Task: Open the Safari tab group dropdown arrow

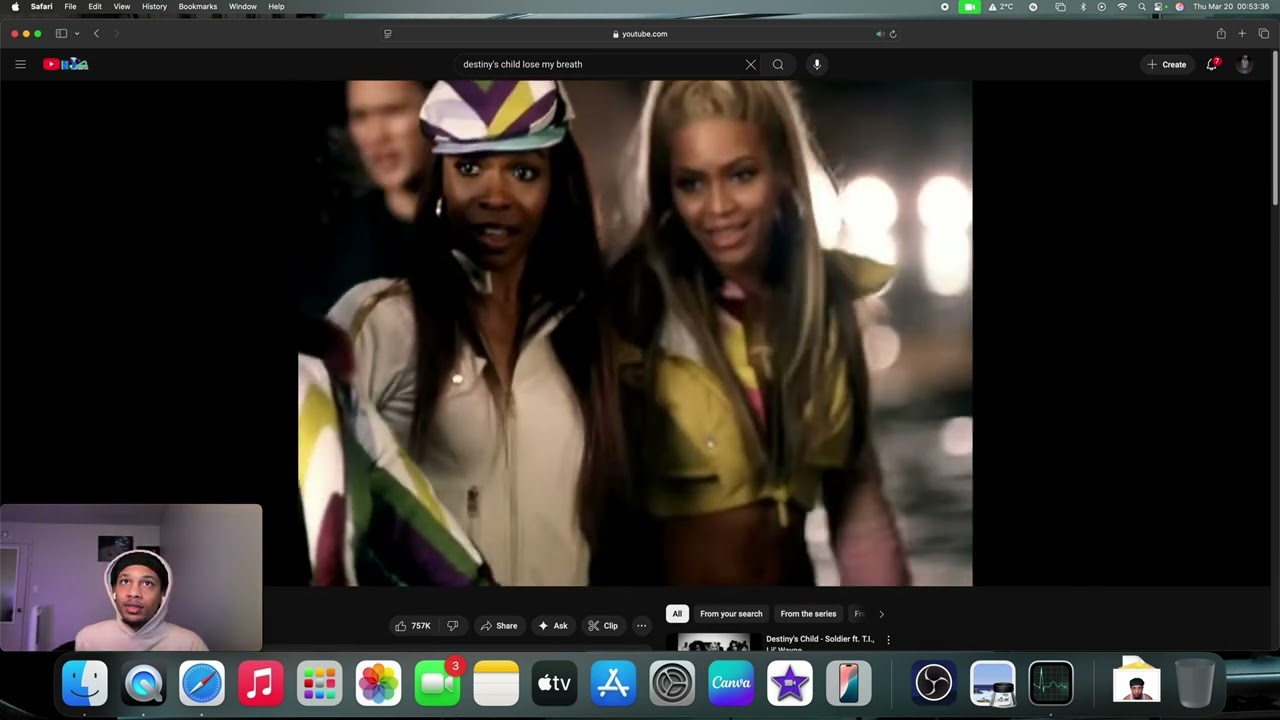Action: coord(77,34)
